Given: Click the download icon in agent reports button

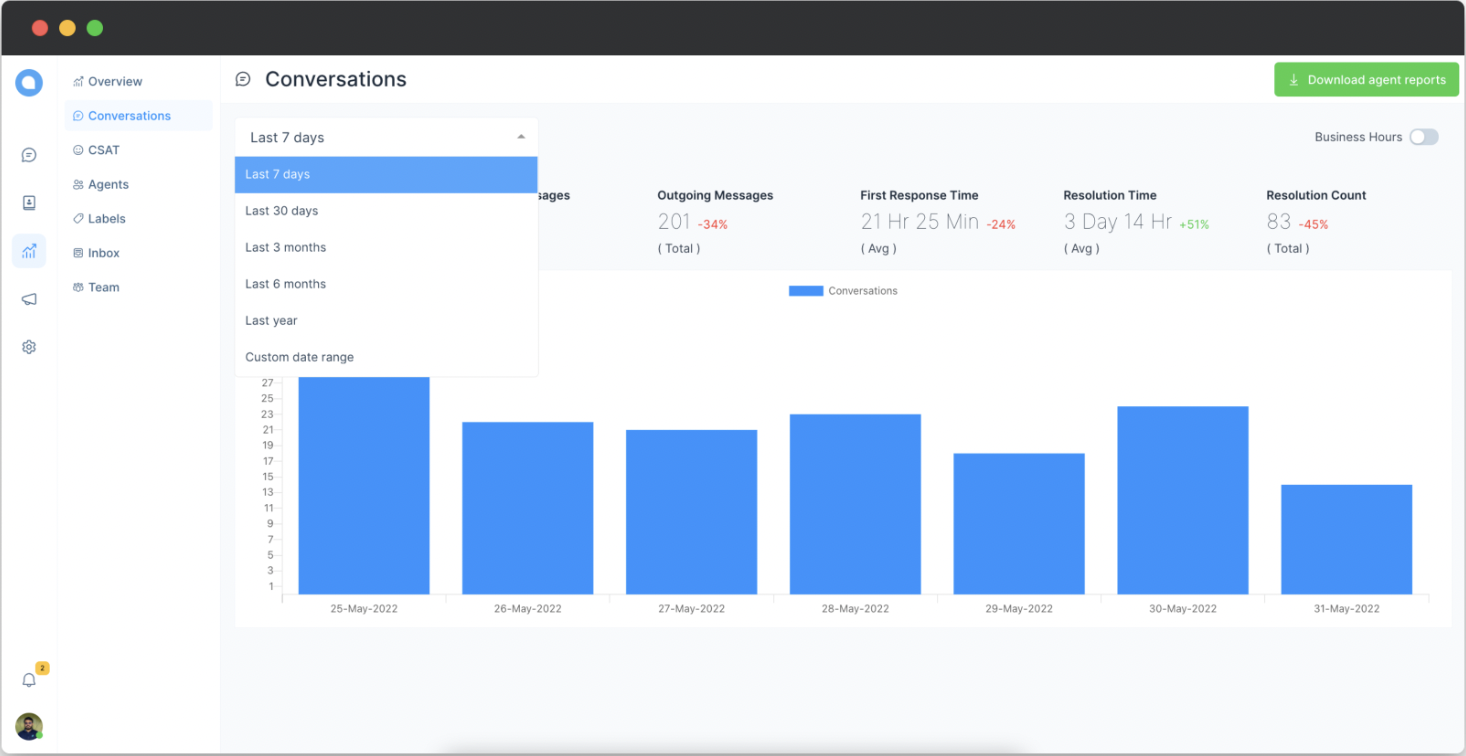Looking at the screenshot, I should (x=1294, y=80).
